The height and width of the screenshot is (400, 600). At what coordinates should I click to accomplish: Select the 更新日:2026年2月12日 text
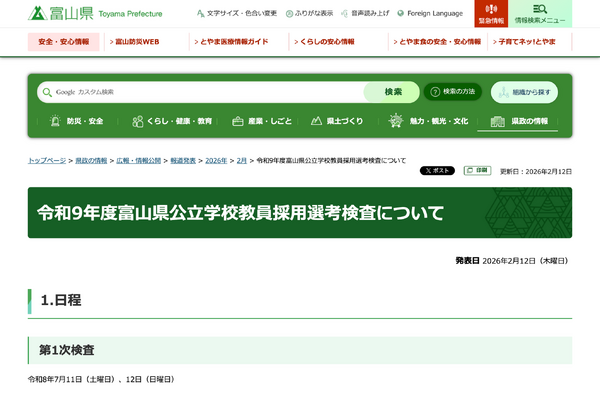(536, 171)
